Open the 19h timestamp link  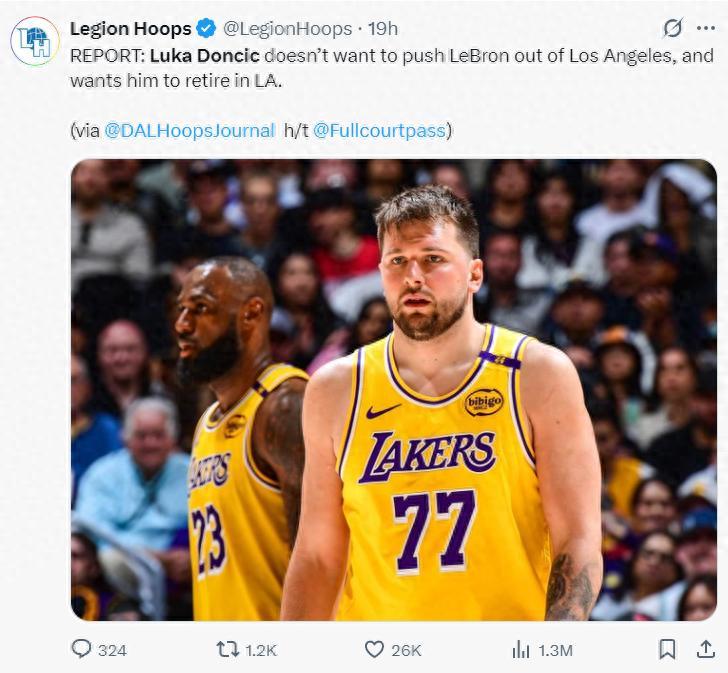[x=382, y=28]
